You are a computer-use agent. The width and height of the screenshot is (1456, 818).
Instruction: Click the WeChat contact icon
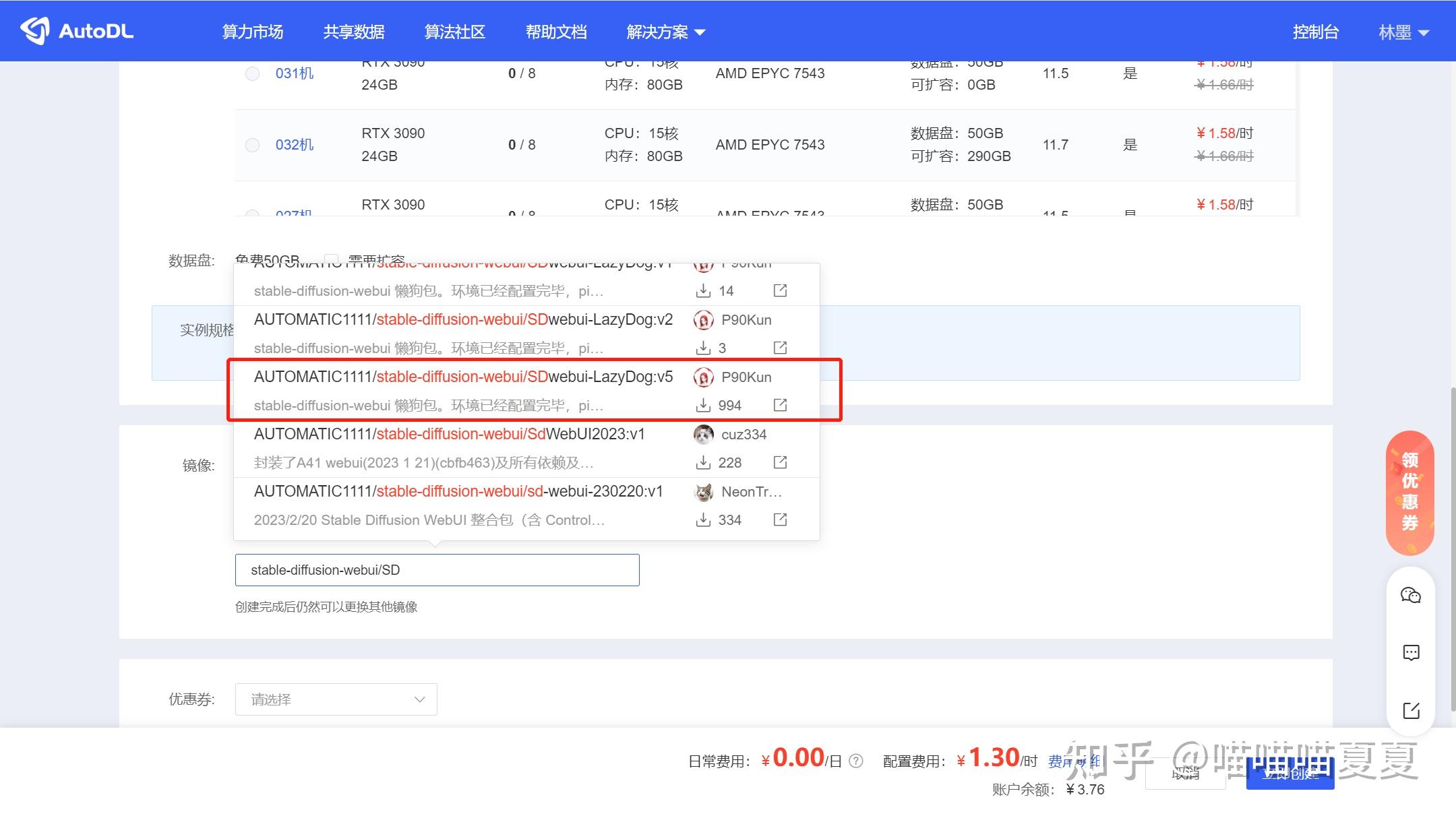click(x=1410, y=595)
